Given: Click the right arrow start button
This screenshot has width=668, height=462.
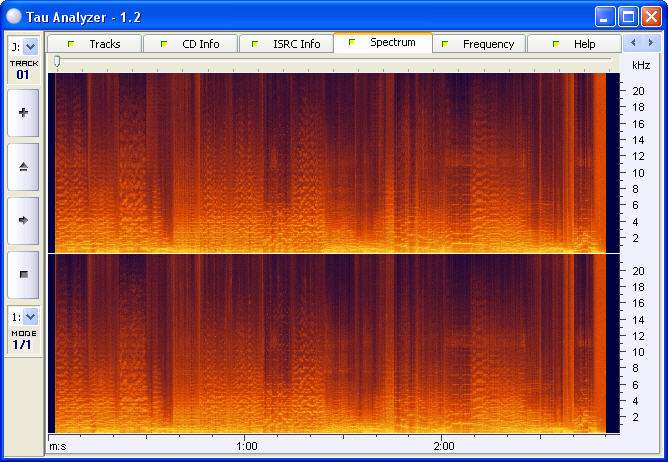Looking at the screenshot, I should click(23, 220).
